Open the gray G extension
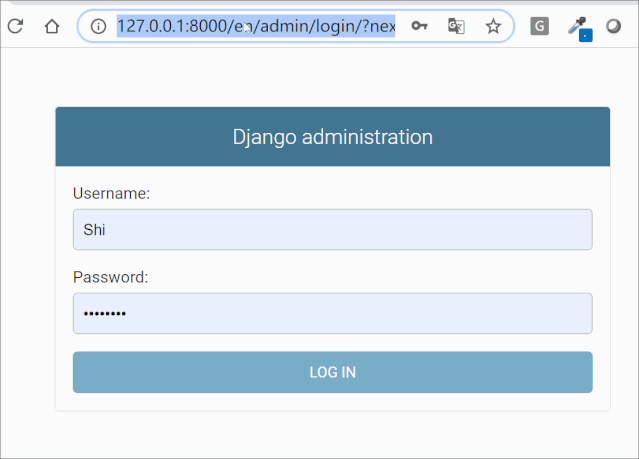Screen dimensions: 639x459 (539, 27)
